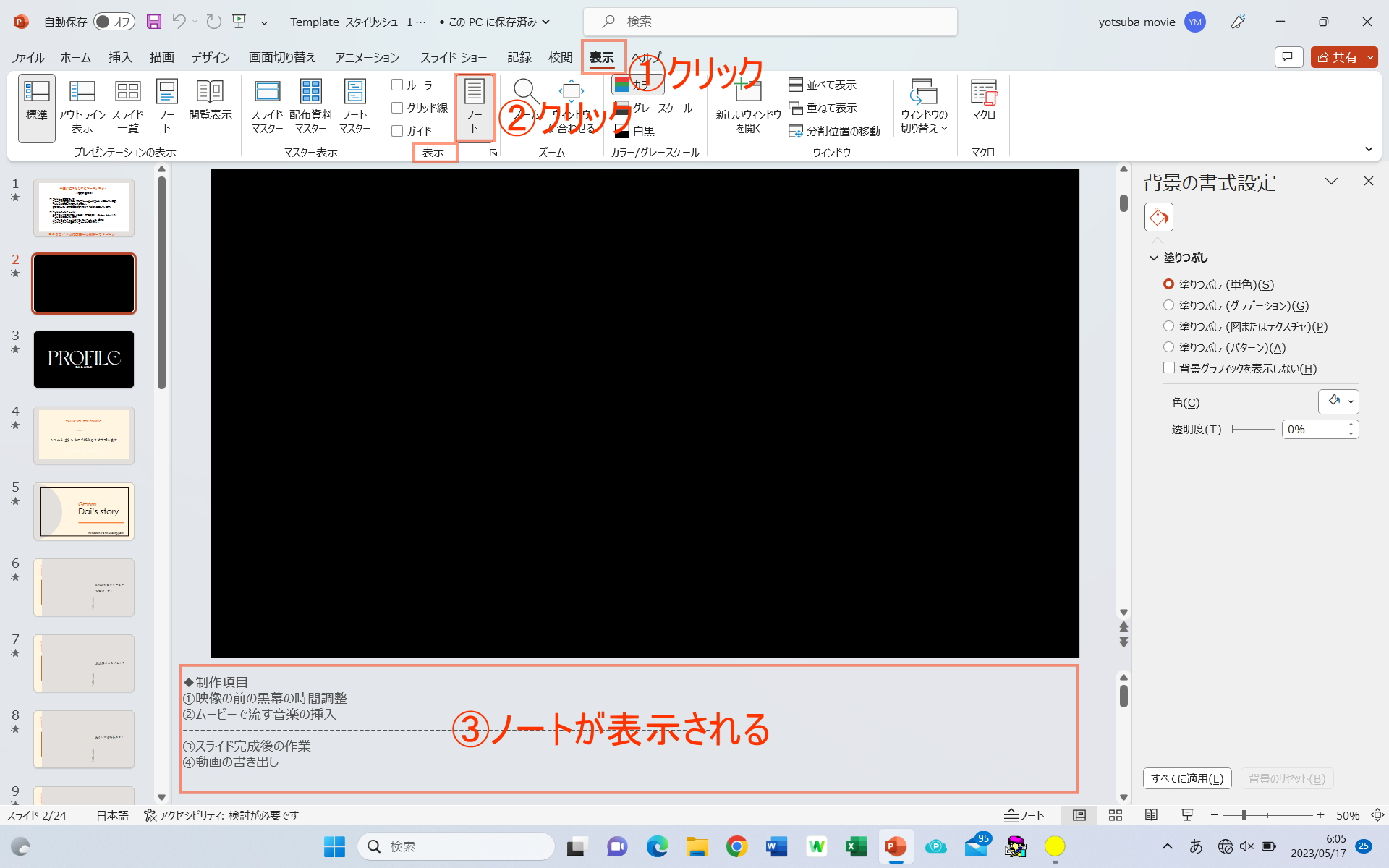Enable the グリッド線 checkbox
This screenshot has height=868, width=1389.
[398, 107]
